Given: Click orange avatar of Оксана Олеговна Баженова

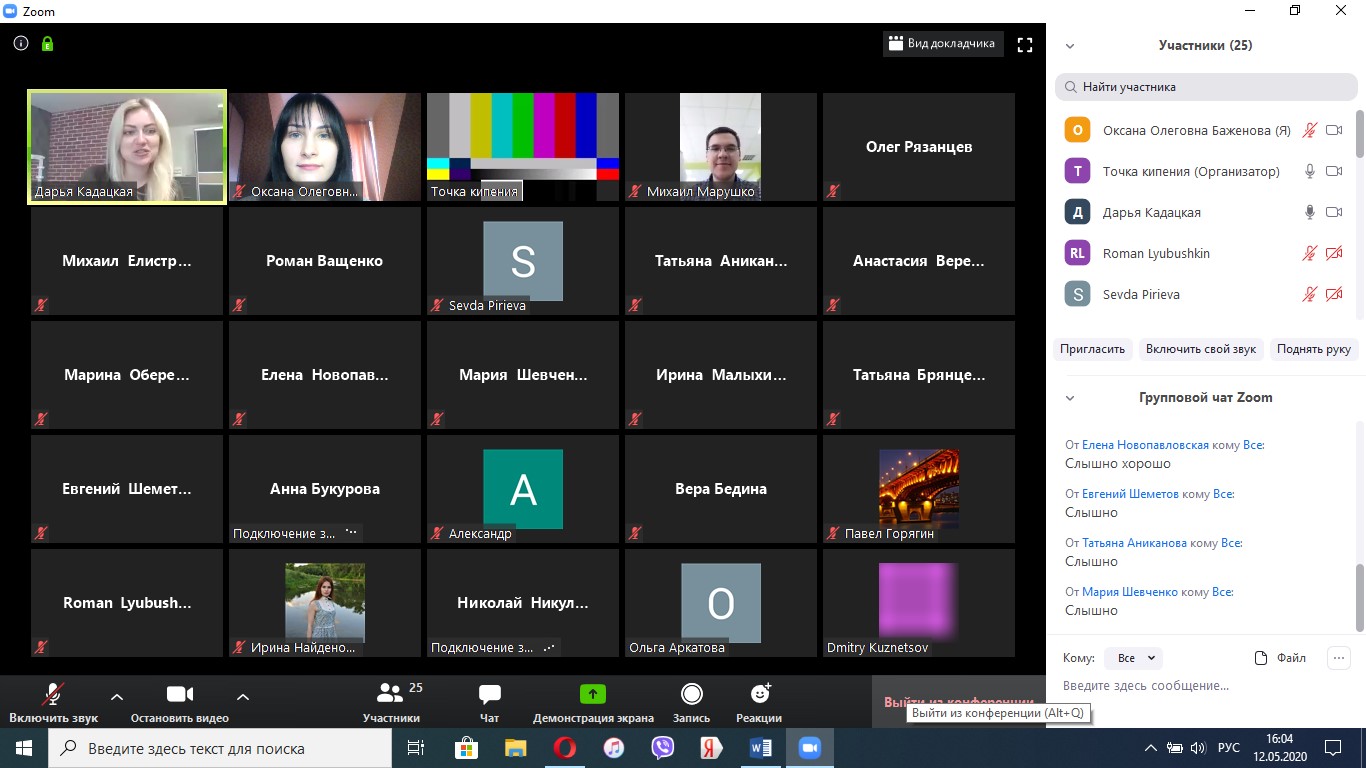Looking at the screenshot, I should coord(1077,131).
